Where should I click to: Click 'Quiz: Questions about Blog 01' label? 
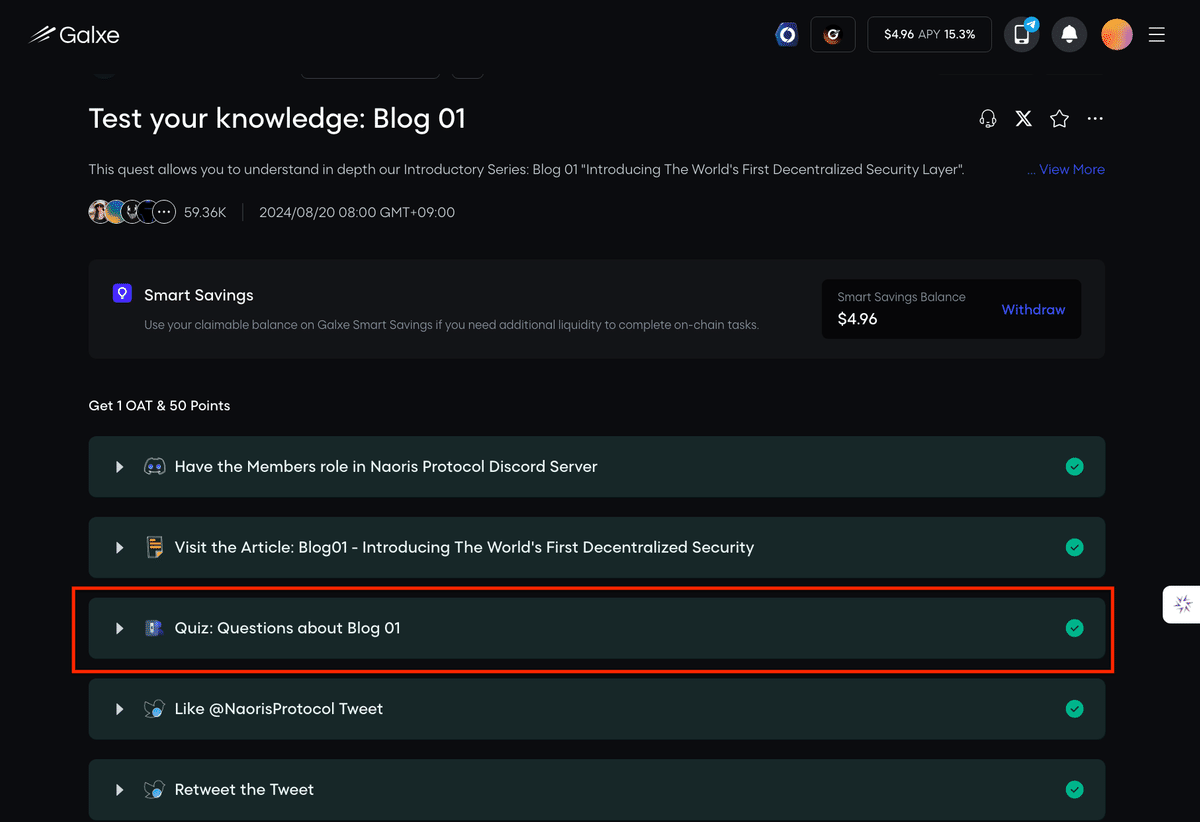pos(288,628)
